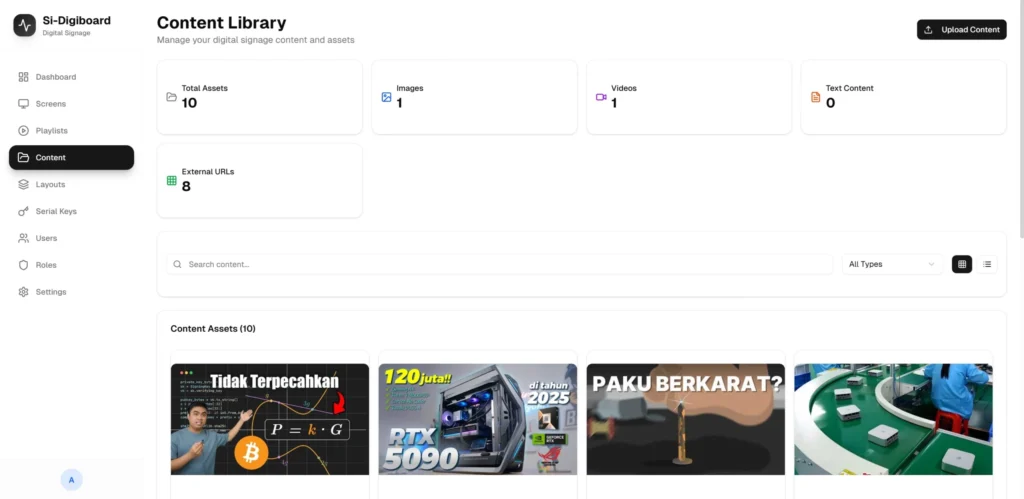Navigate to the Layouts section
This screenshot has width=1024, height=499.
(x=50, y=185)
